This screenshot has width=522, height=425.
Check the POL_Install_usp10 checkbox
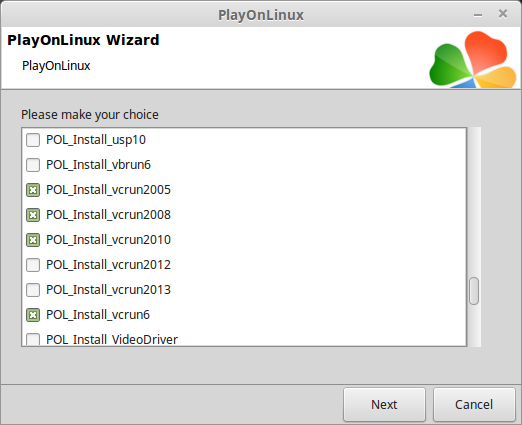[33, 140]
